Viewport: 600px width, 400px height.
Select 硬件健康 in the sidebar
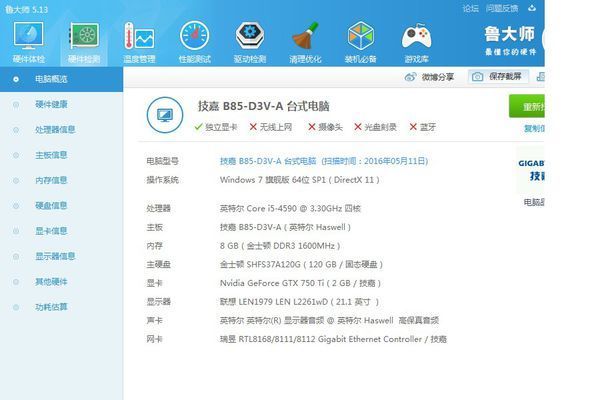(x=51, y=104)
